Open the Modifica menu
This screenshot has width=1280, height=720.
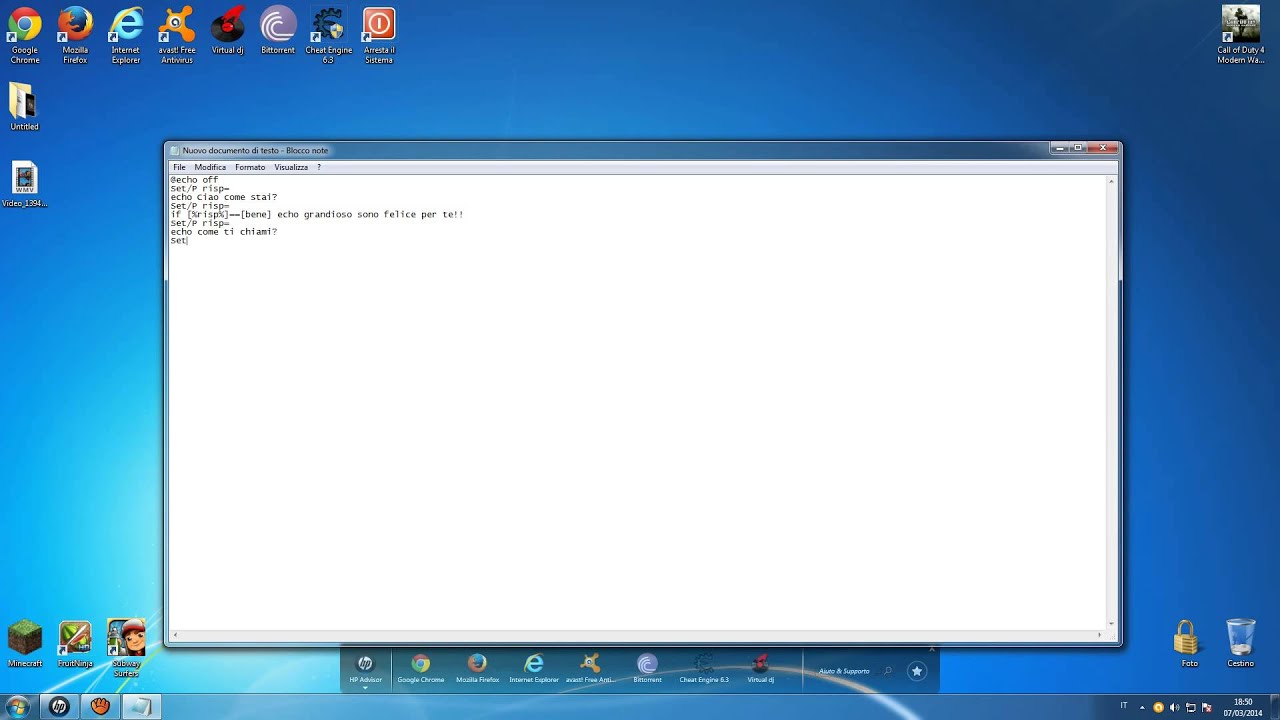[210, 167]
